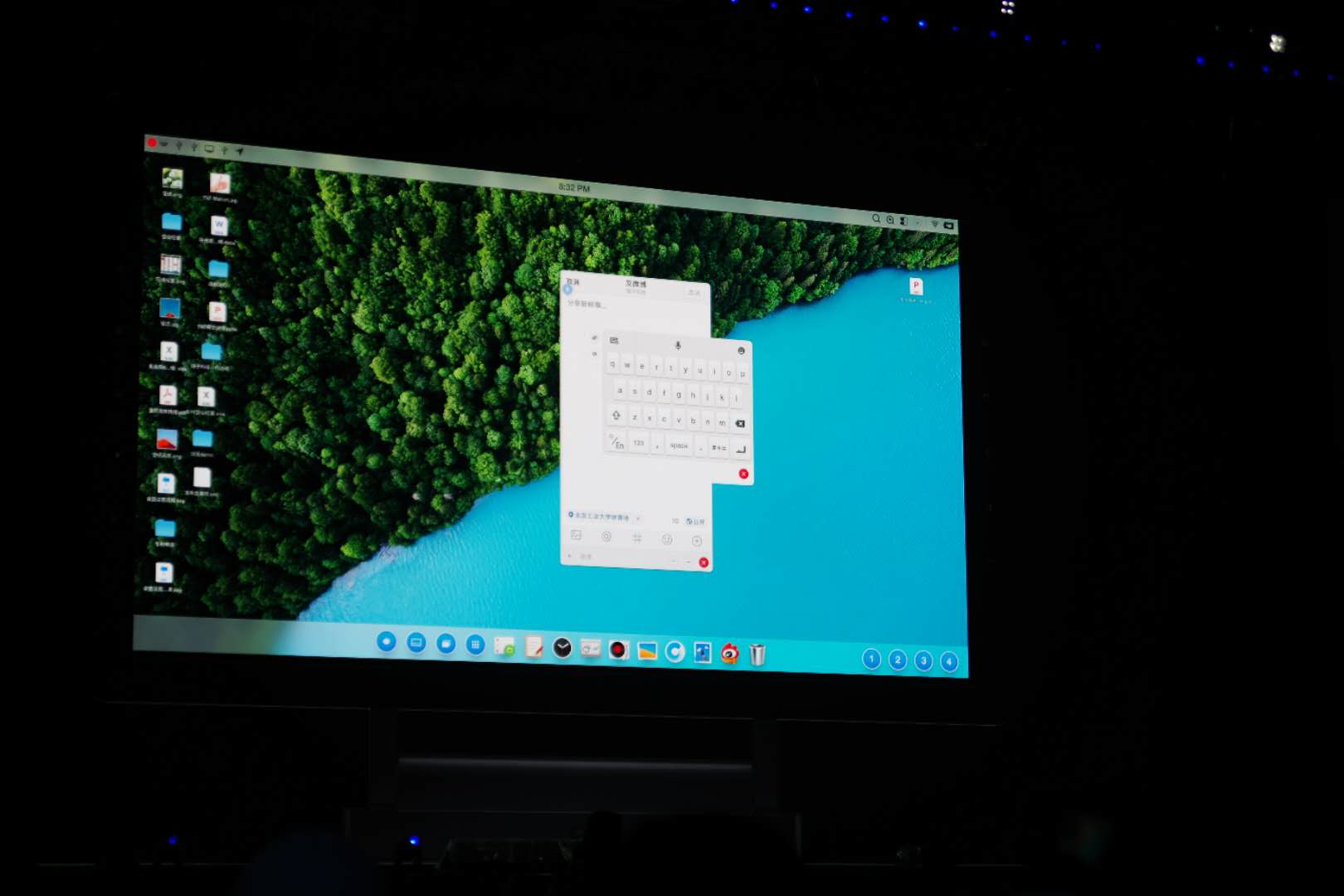Switch to workspace 2

(898, 660)
